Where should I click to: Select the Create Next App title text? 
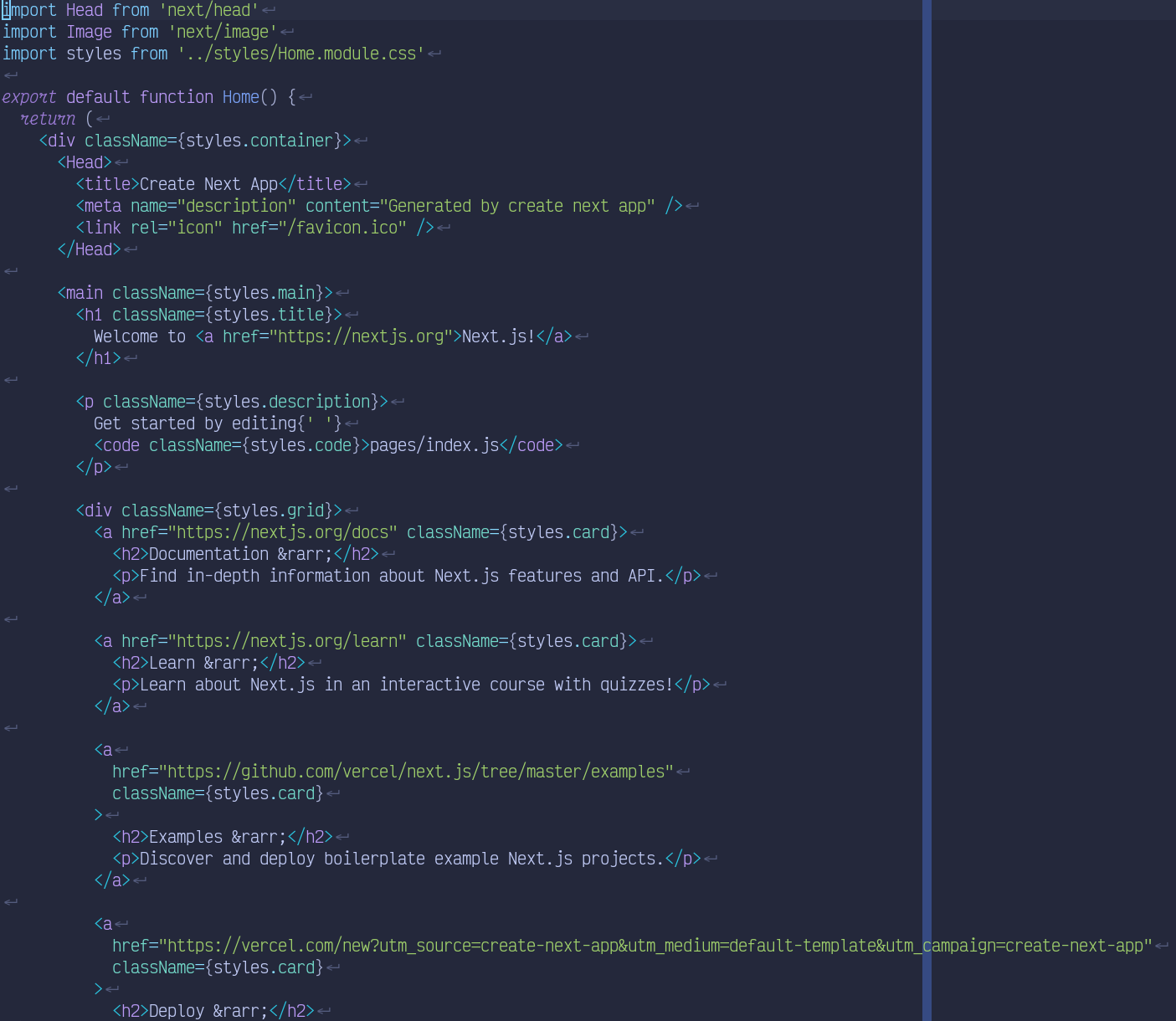pos(209,183)
